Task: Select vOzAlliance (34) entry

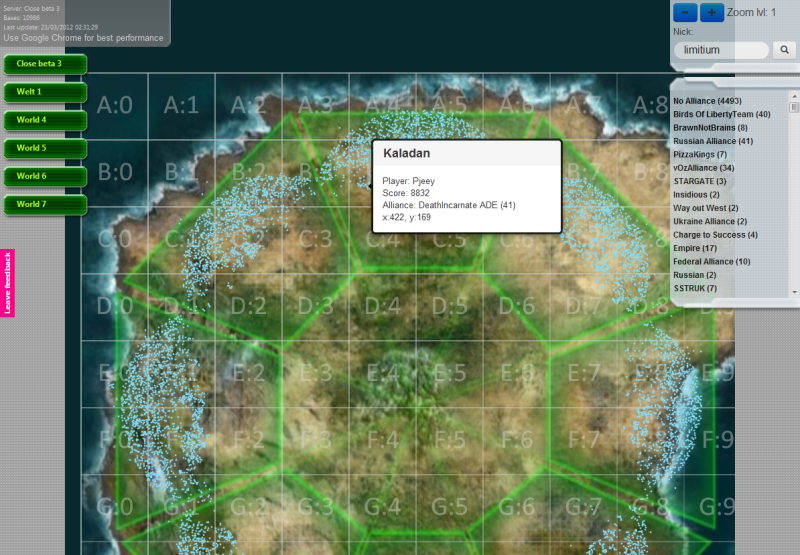Action: 704,168
